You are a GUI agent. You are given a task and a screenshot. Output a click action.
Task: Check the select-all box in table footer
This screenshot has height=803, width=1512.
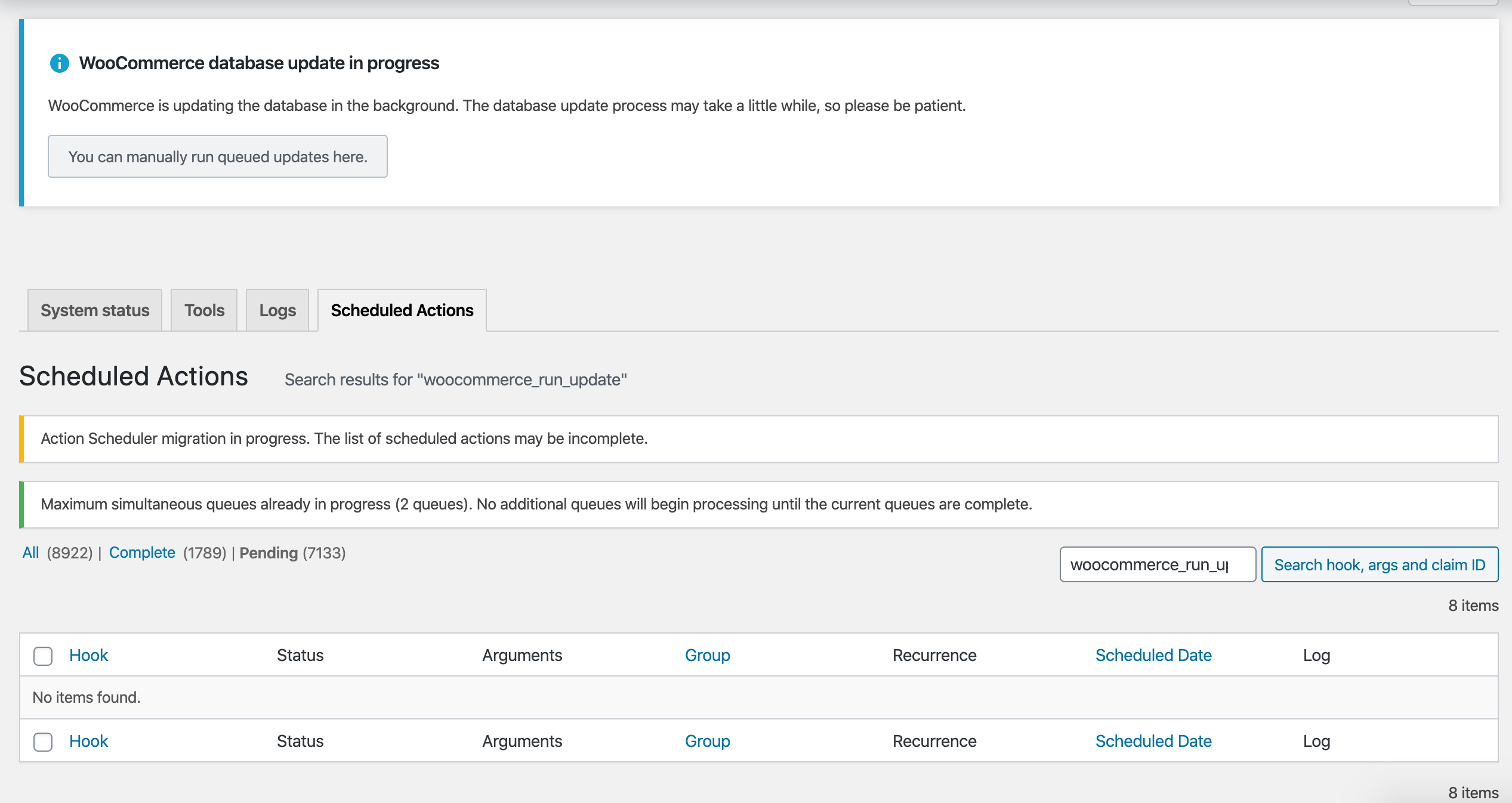coord(43,742)
